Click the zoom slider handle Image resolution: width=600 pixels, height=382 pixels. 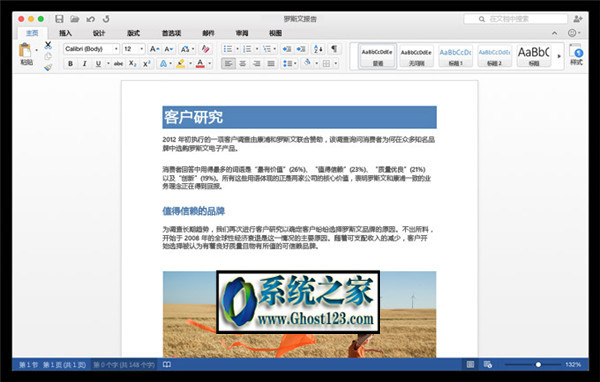point(538,364)
